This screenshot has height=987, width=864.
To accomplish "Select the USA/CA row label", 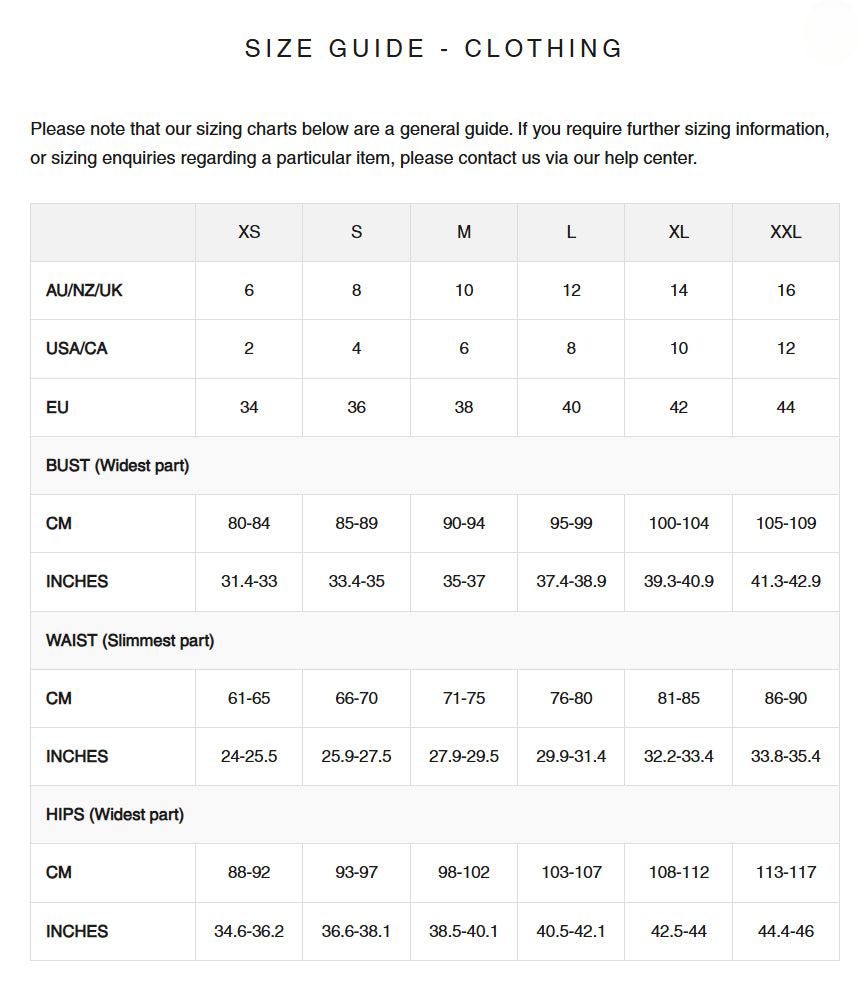I will [77, 349].
